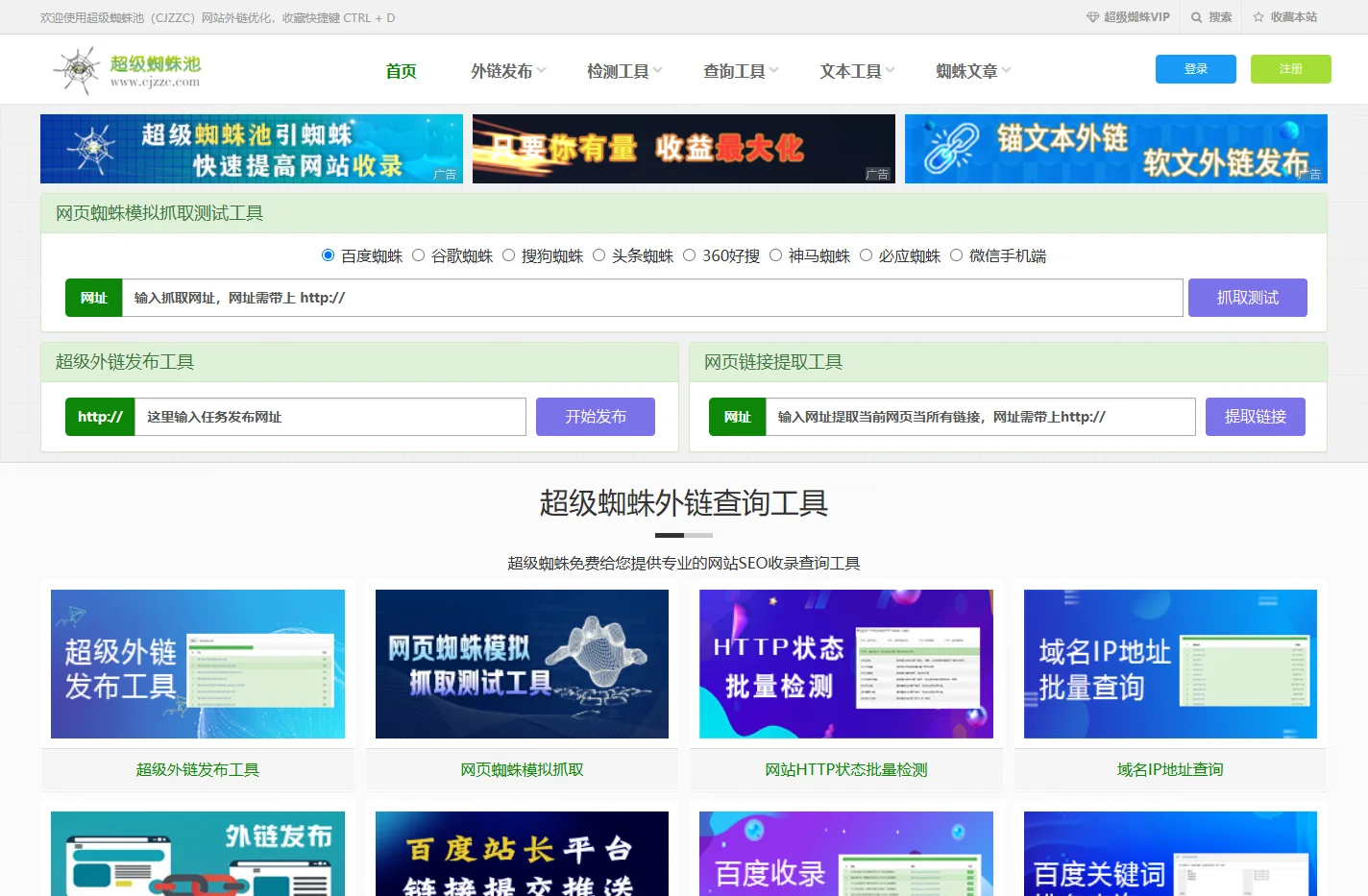Click the 抓取测试 button
Image resolution: width=1368 pixels, height=896 pixels.
pos(1248,298)
